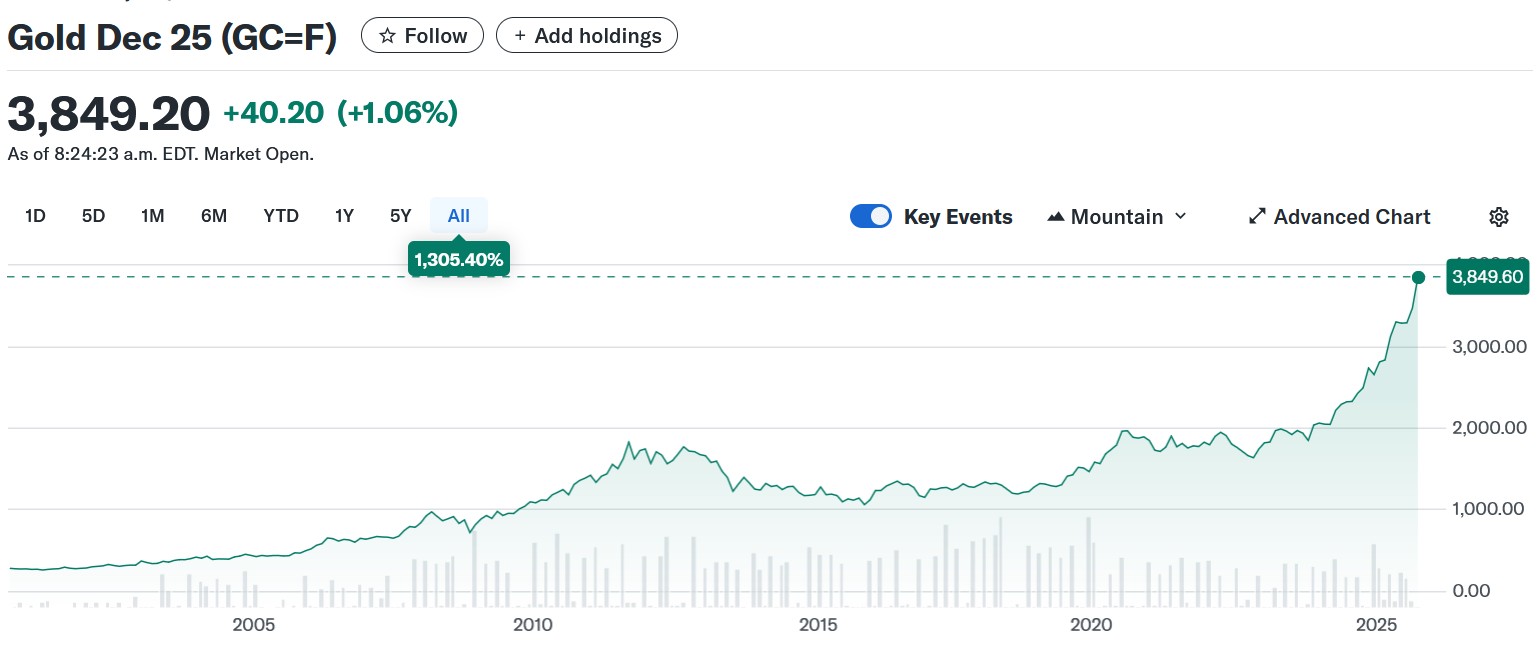This screenshot has height=661, width=1540.
Task: Click the current price dot on chart
Action: coord(1418,277)
